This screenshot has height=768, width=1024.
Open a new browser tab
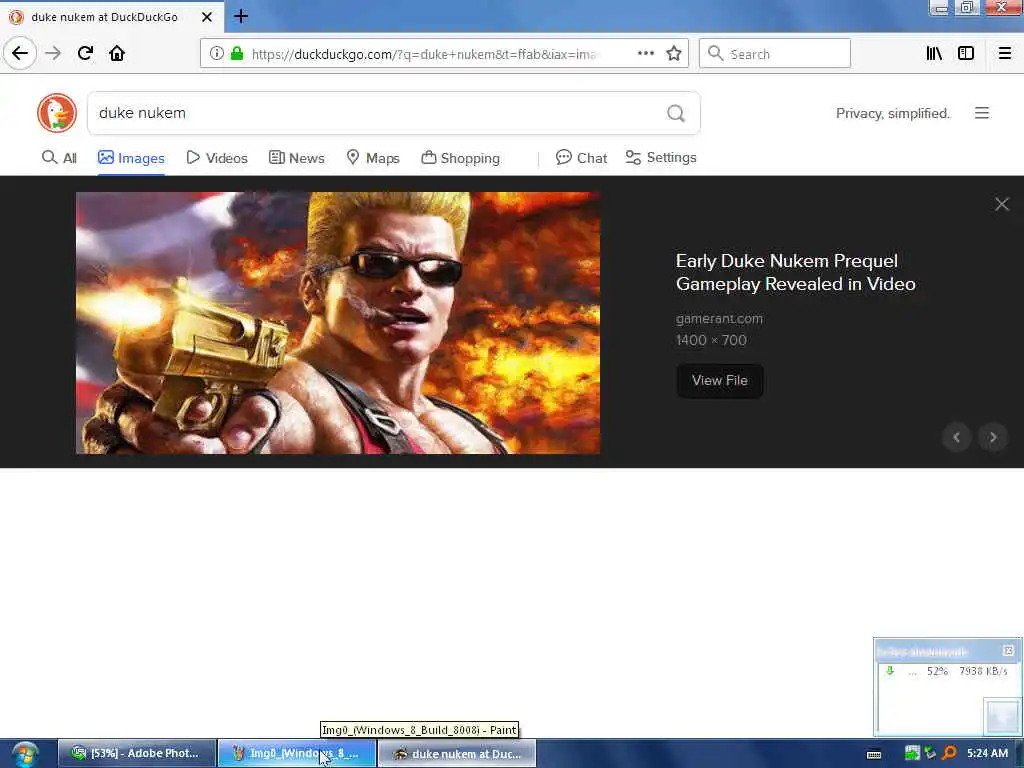coord(241,16)
